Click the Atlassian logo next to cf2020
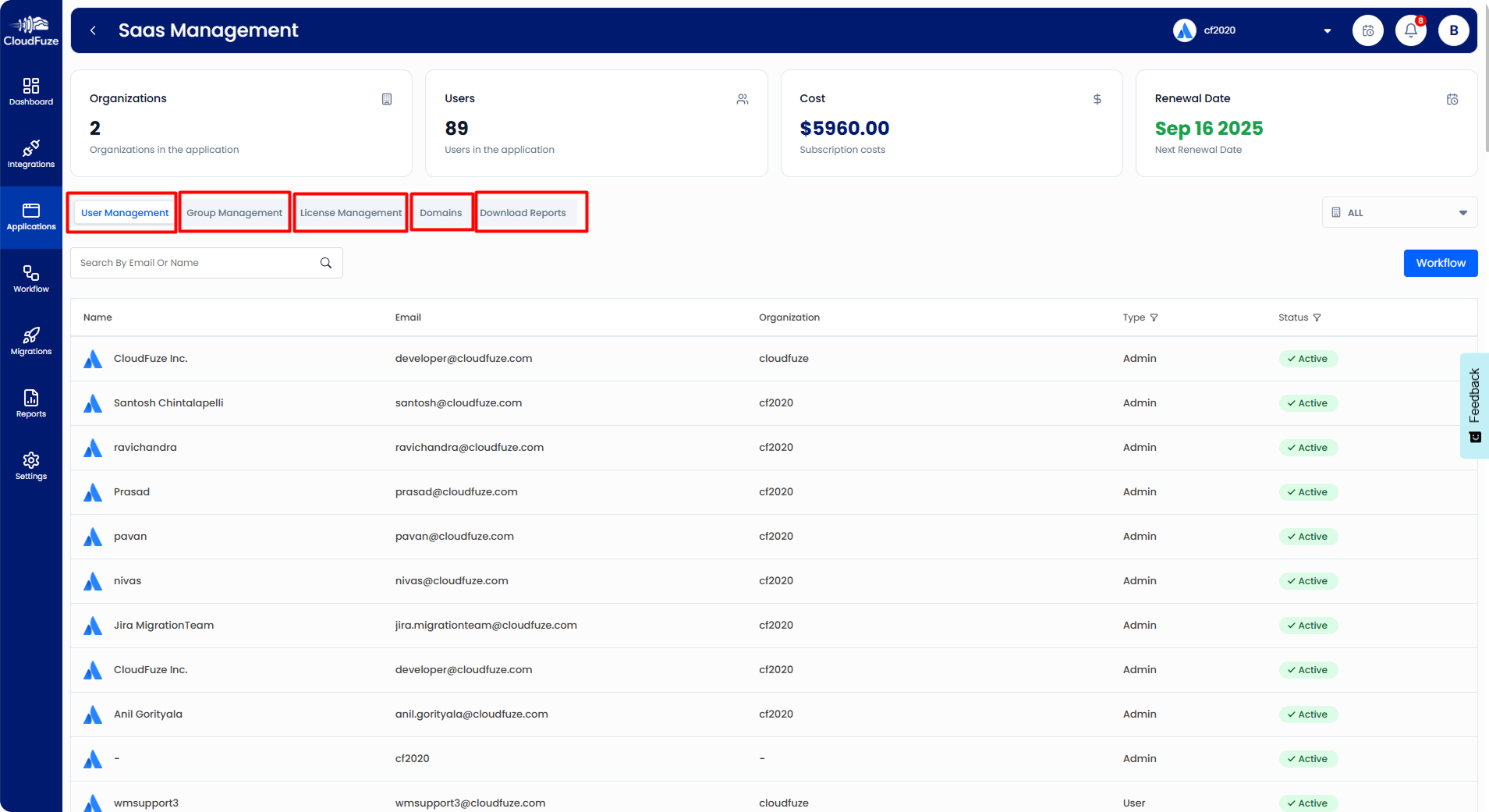Viewport: 1489px width, 812px height. coord(1185,30)
